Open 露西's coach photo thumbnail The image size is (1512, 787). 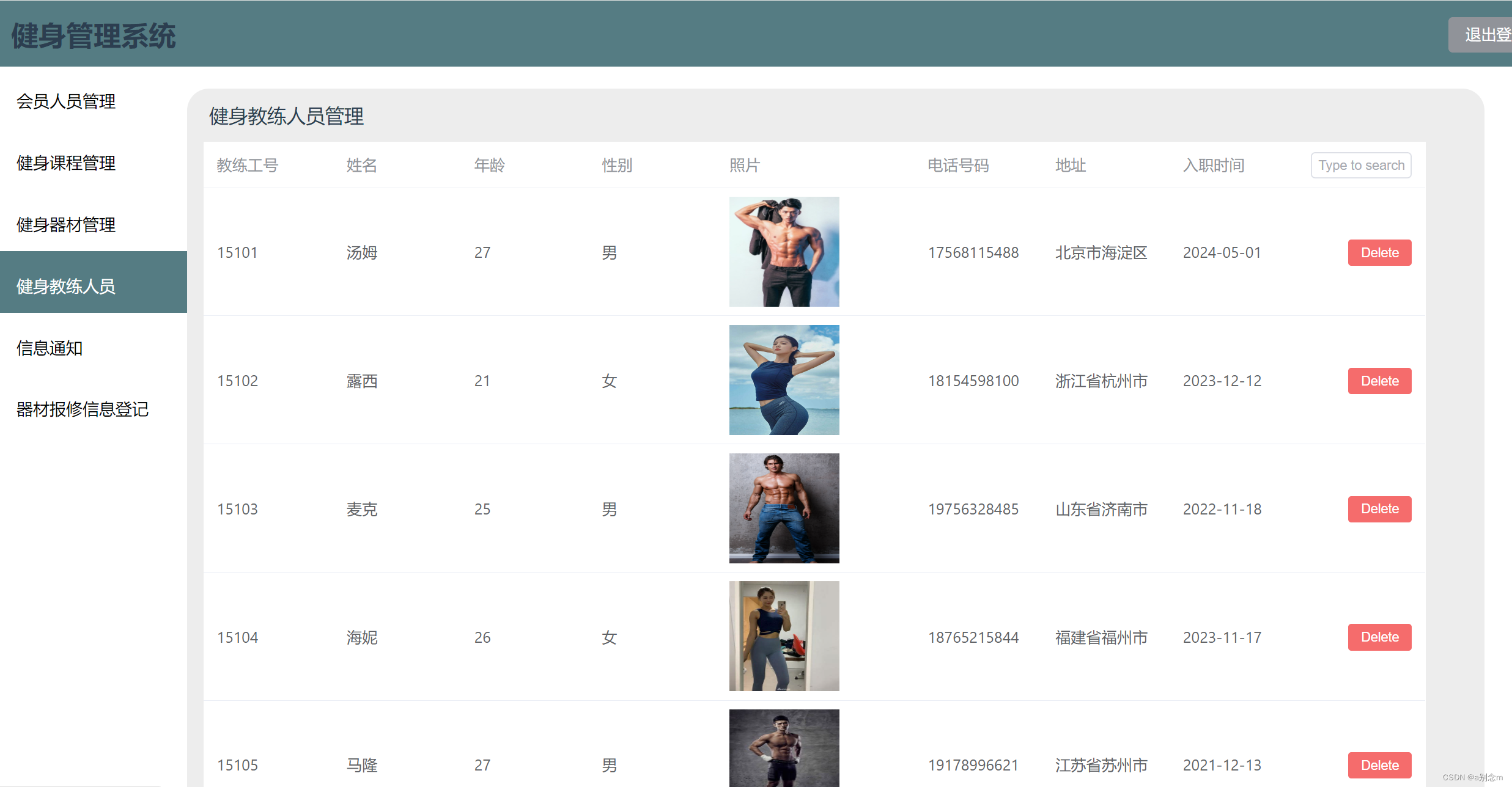784,380
